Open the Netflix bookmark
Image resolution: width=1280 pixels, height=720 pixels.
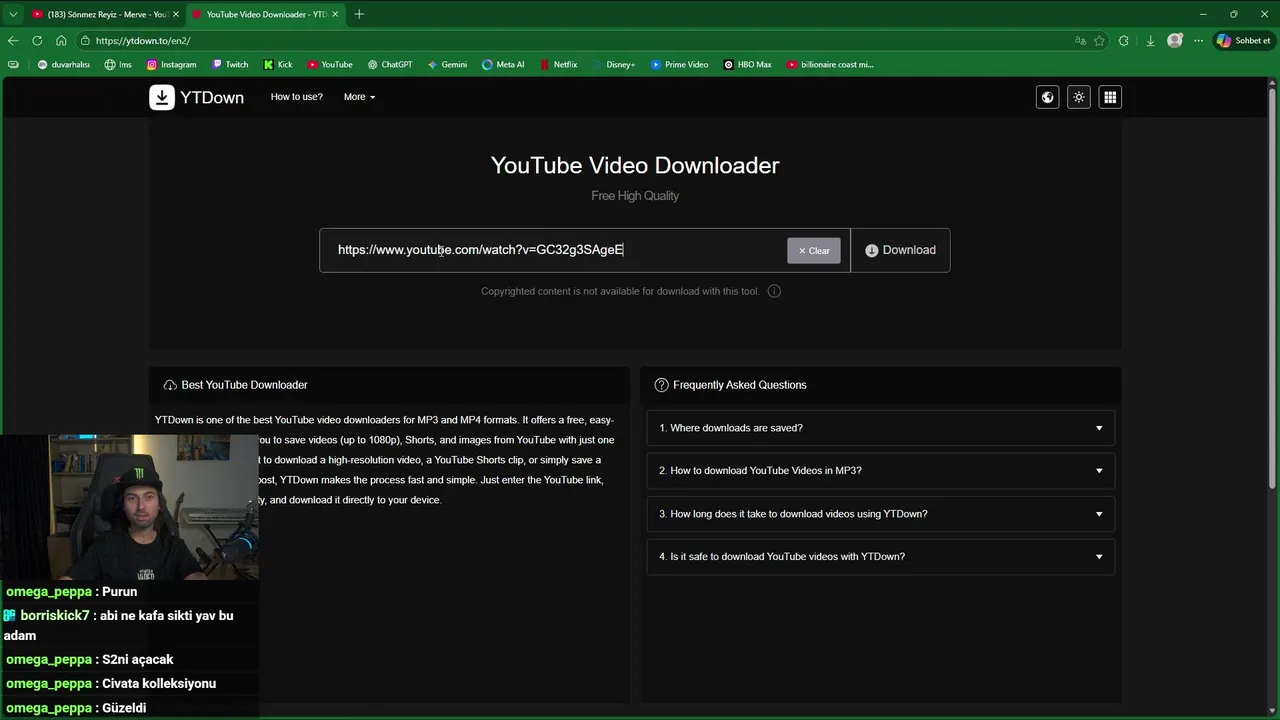coord(558,64)
